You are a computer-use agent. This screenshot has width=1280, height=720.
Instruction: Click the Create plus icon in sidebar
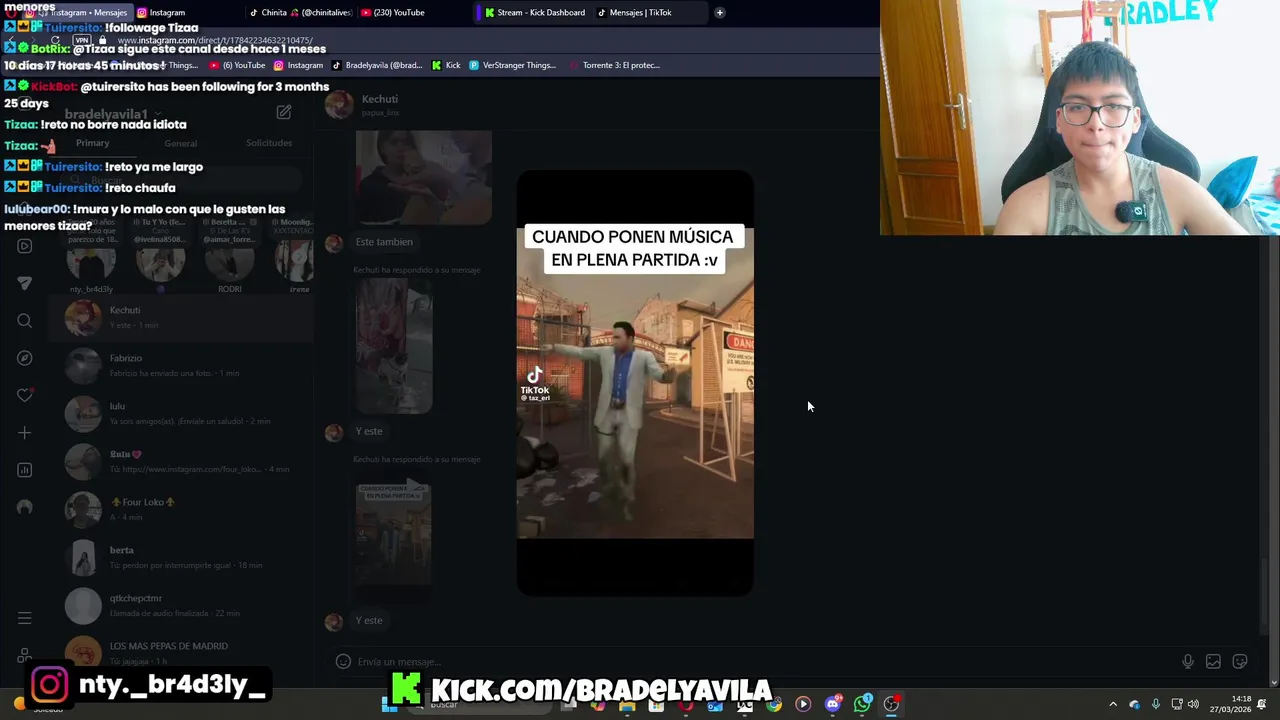(x=25, y=433)
